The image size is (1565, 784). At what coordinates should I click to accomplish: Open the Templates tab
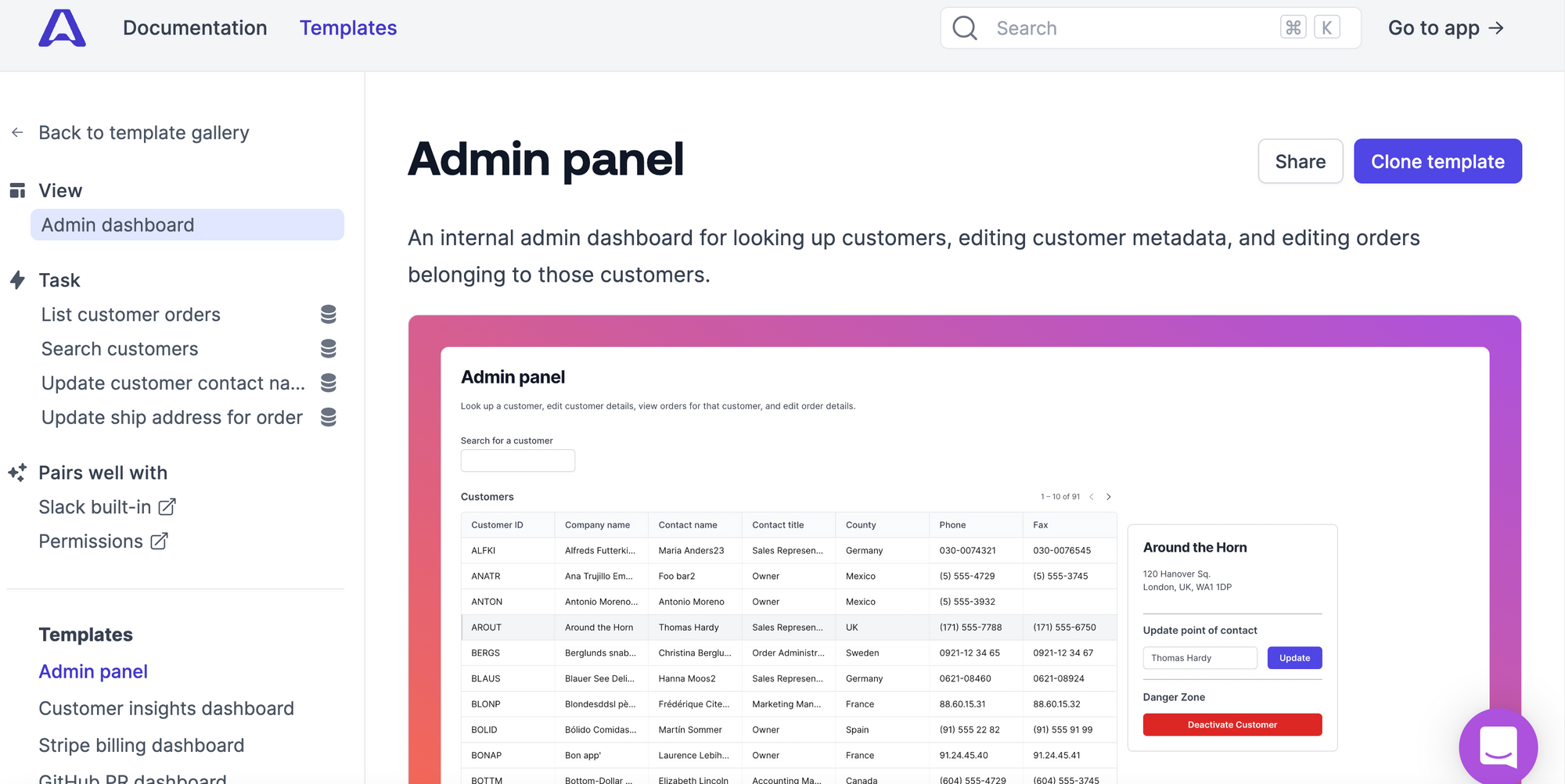348,28
